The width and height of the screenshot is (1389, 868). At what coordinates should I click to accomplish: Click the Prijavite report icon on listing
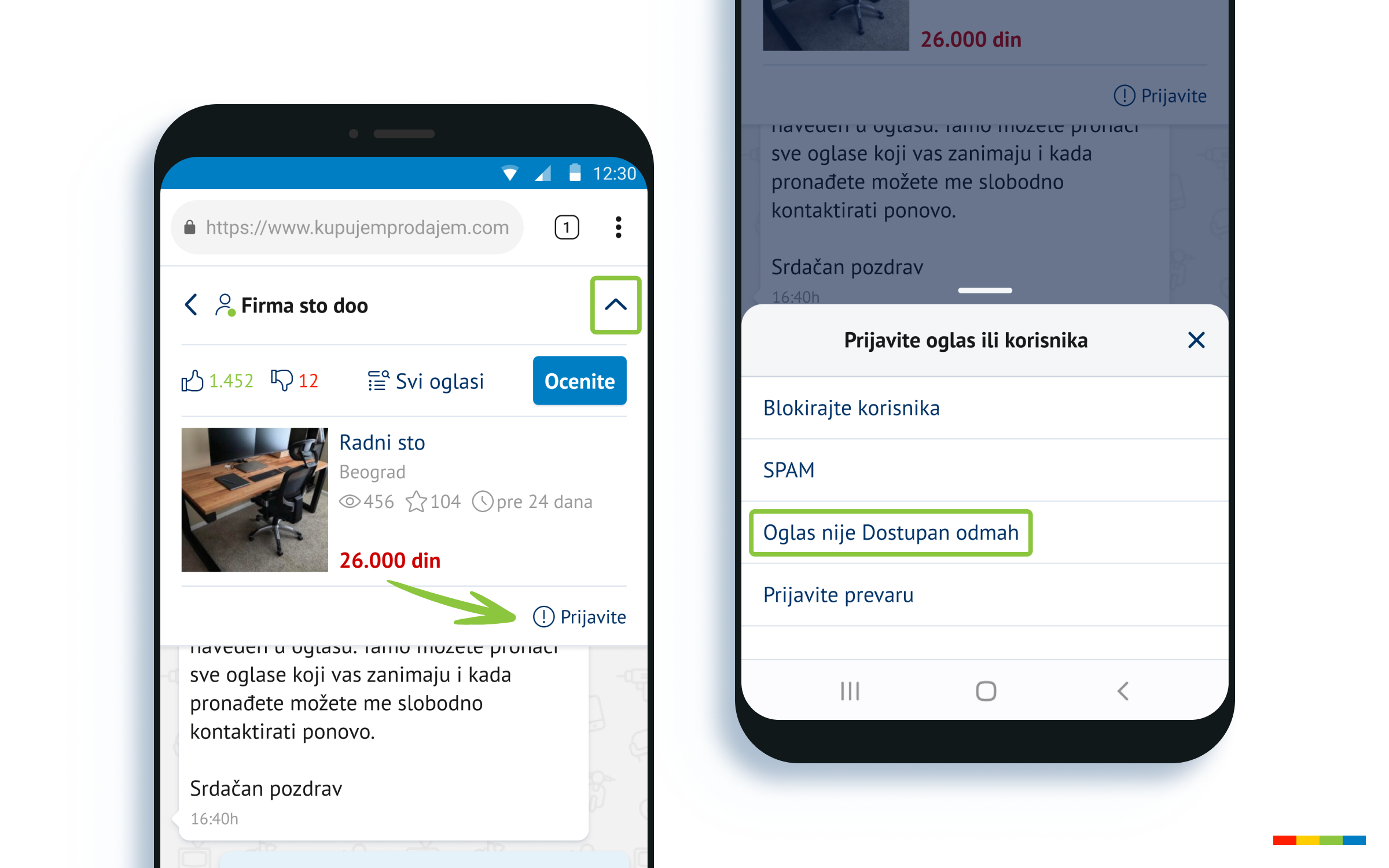coord(579,617)
